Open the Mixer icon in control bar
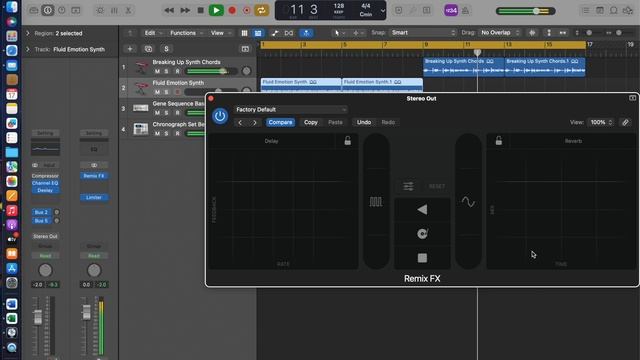640x360 pixels. 114,10
